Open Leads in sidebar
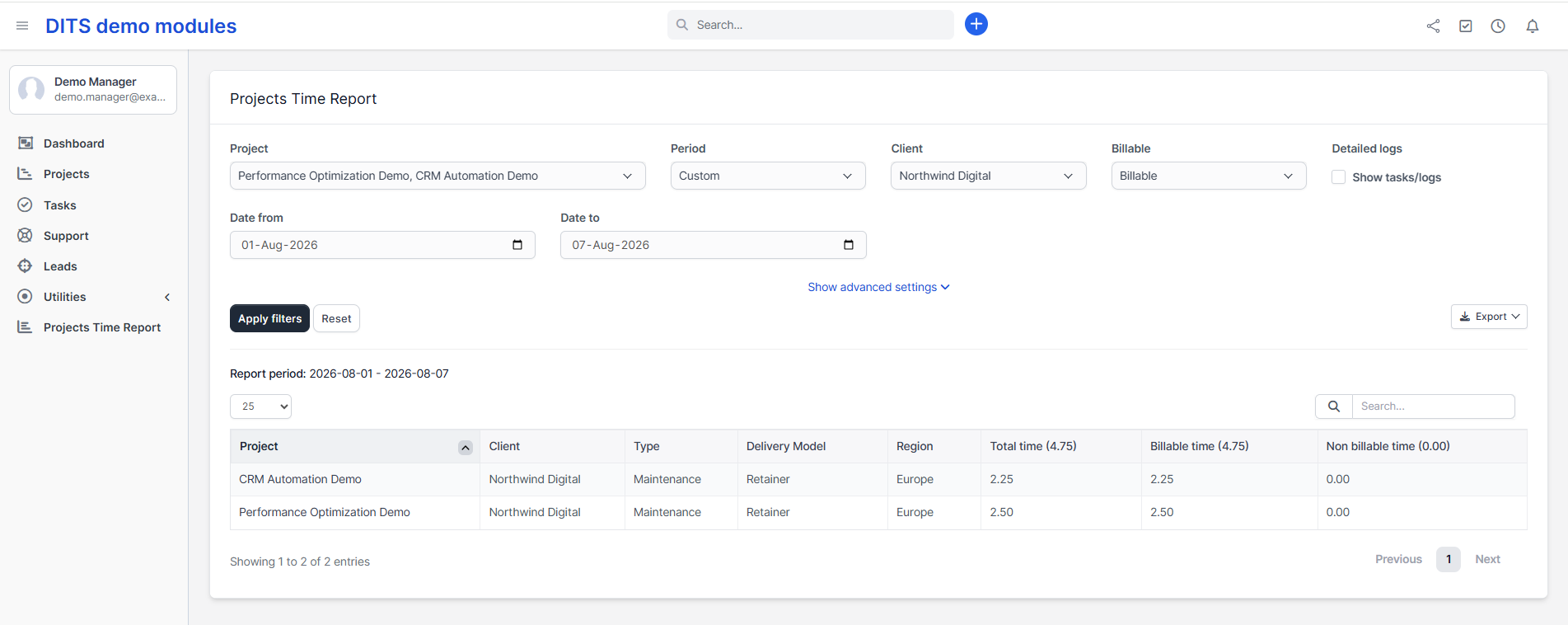This screenshot has height=625, width=1568. click(x=60, y=266)
